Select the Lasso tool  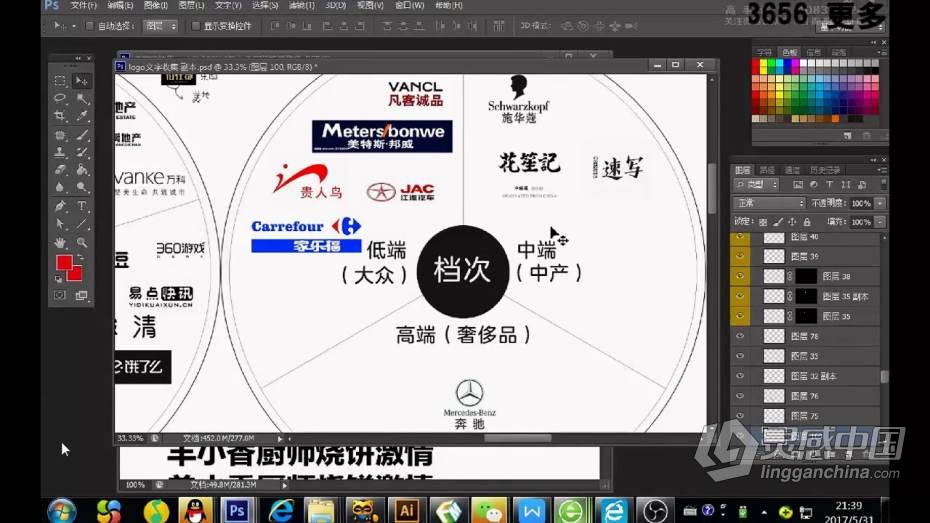tap(60, 98)
